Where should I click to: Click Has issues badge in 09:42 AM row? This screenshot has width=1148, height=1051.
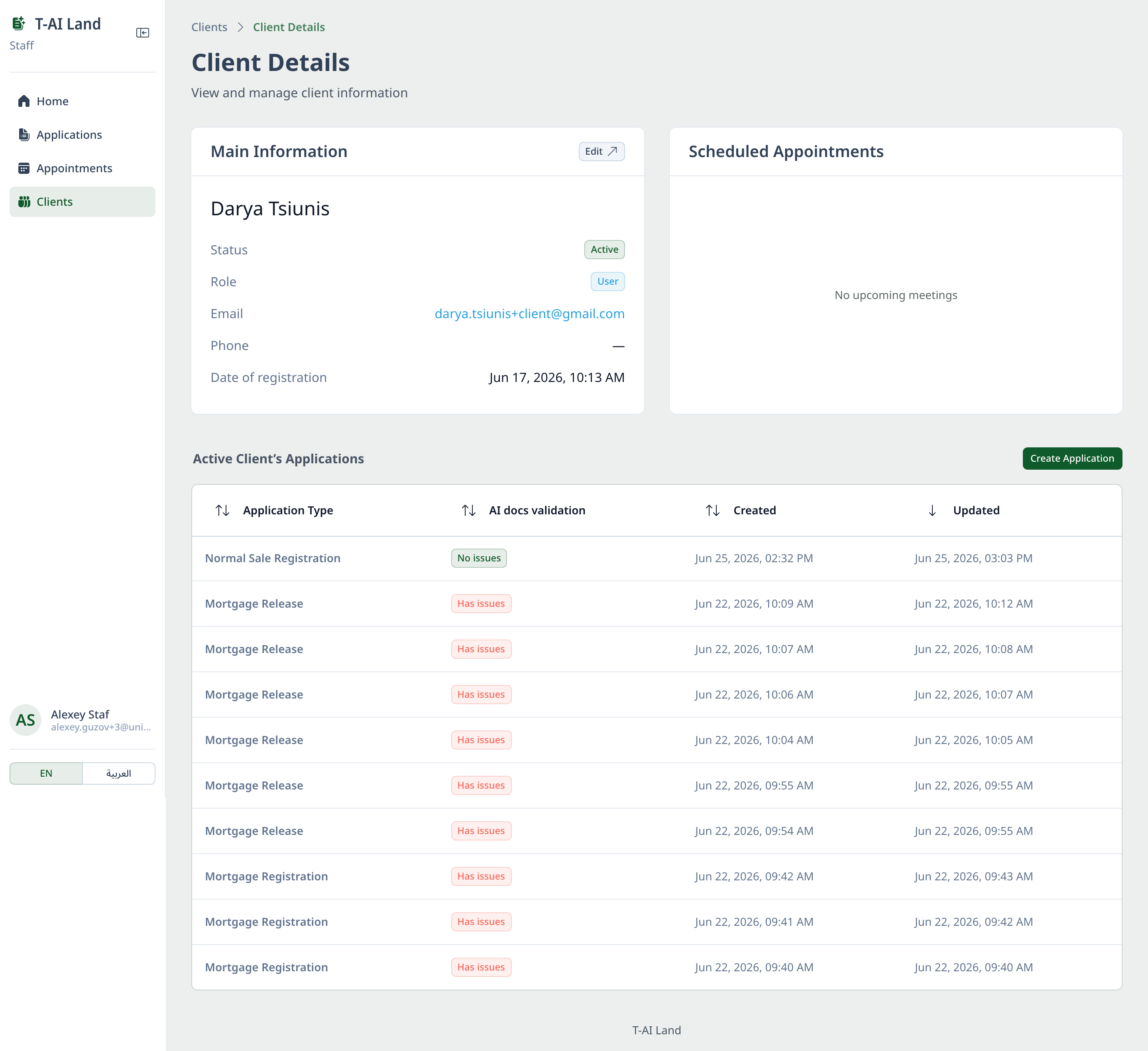pyautogui.click(x=481, y=877)
